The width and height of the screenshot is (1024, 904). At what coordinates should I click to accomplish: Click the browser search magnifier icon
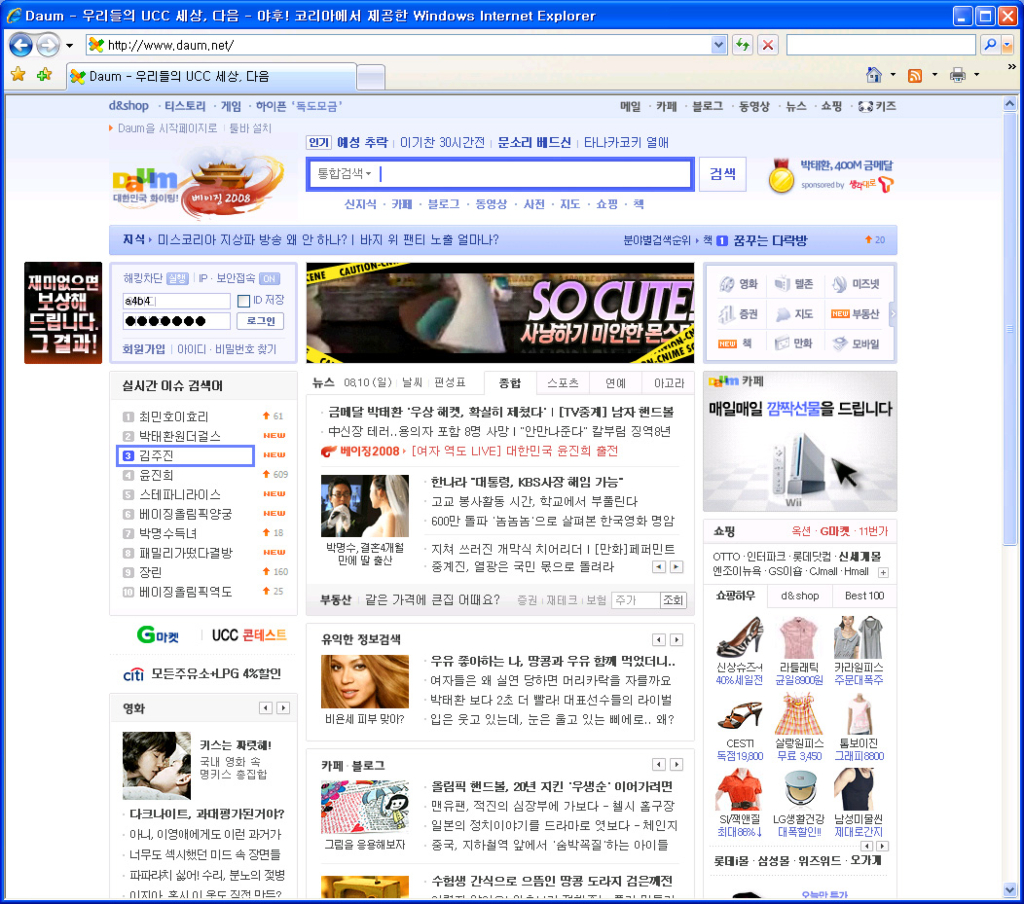point(990,44)
